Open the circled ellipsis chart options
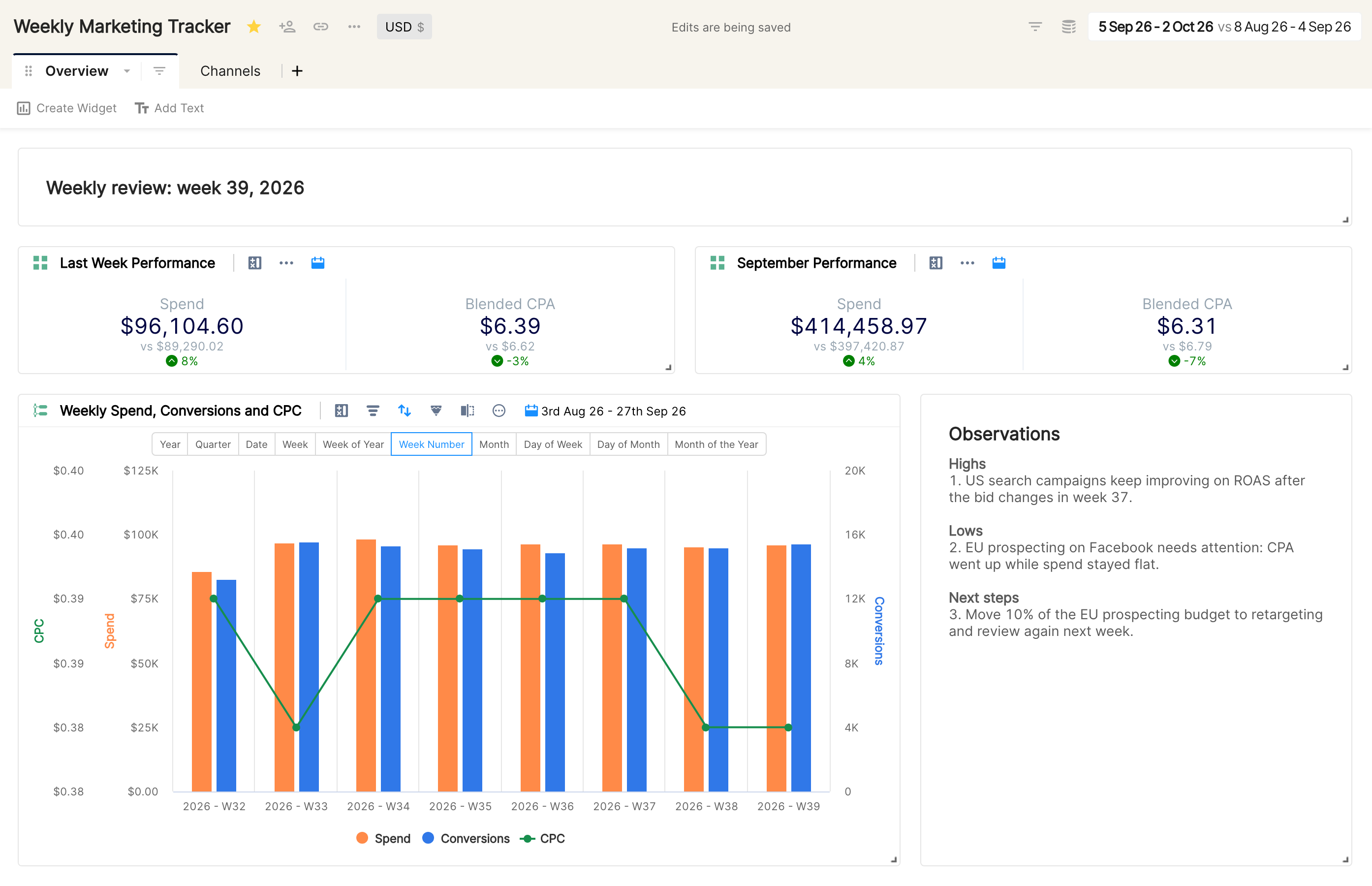Screen dimensions: 1372x886 499,410
